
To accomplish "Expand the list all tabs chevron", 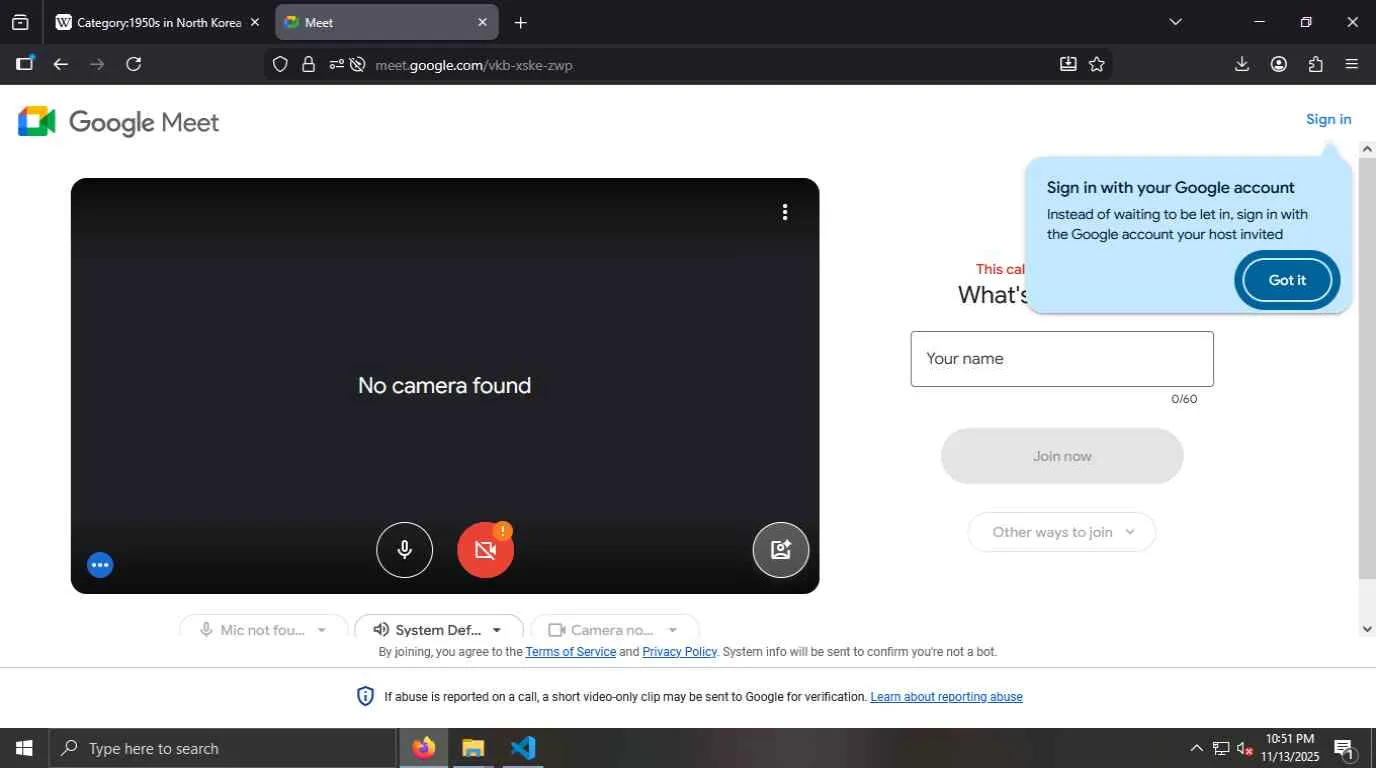I will (x=1175, y=22).
